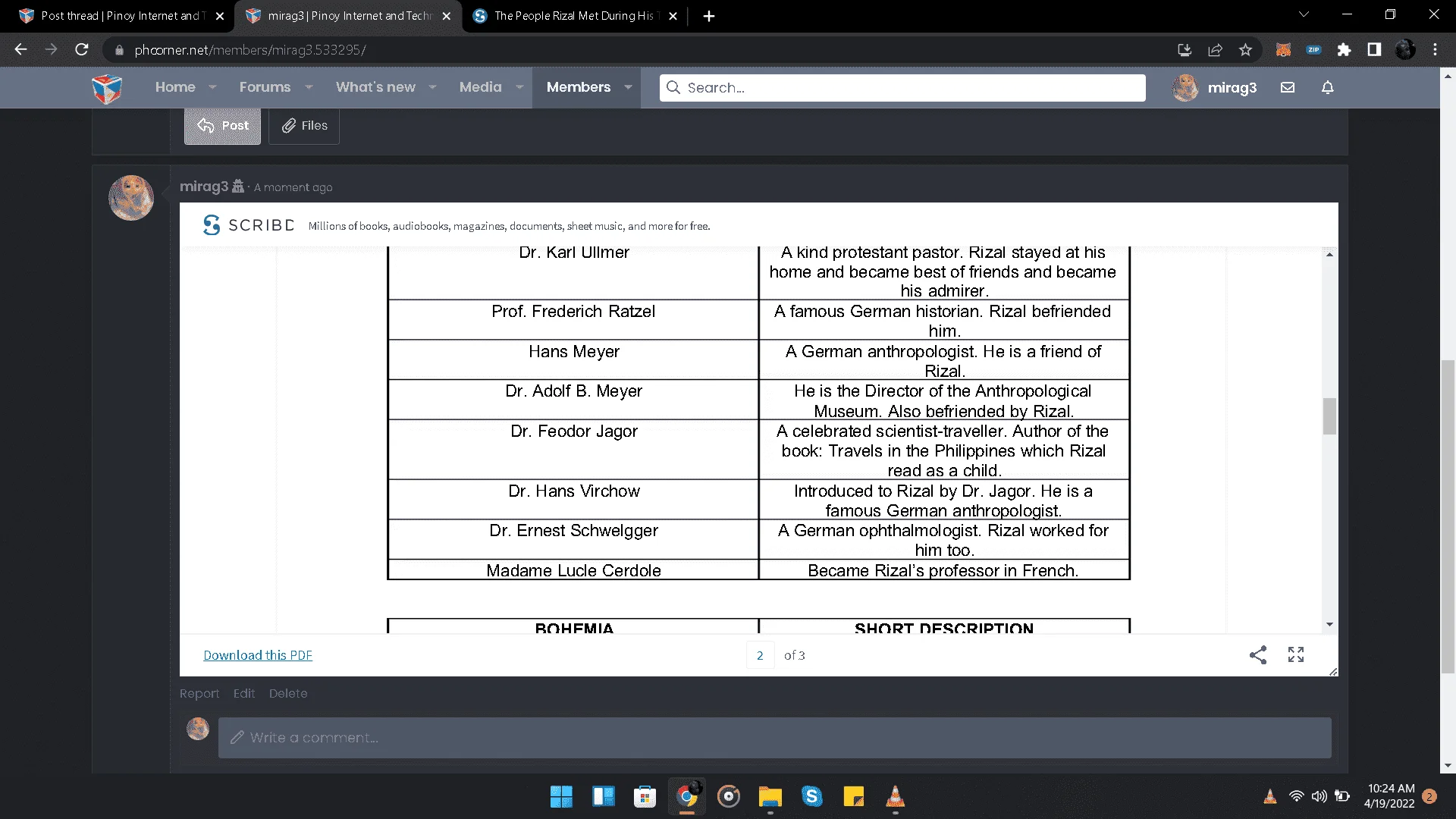Open Windows Start menu
The height and width of the screenshot is (819, 1456).
pos(561,797)
